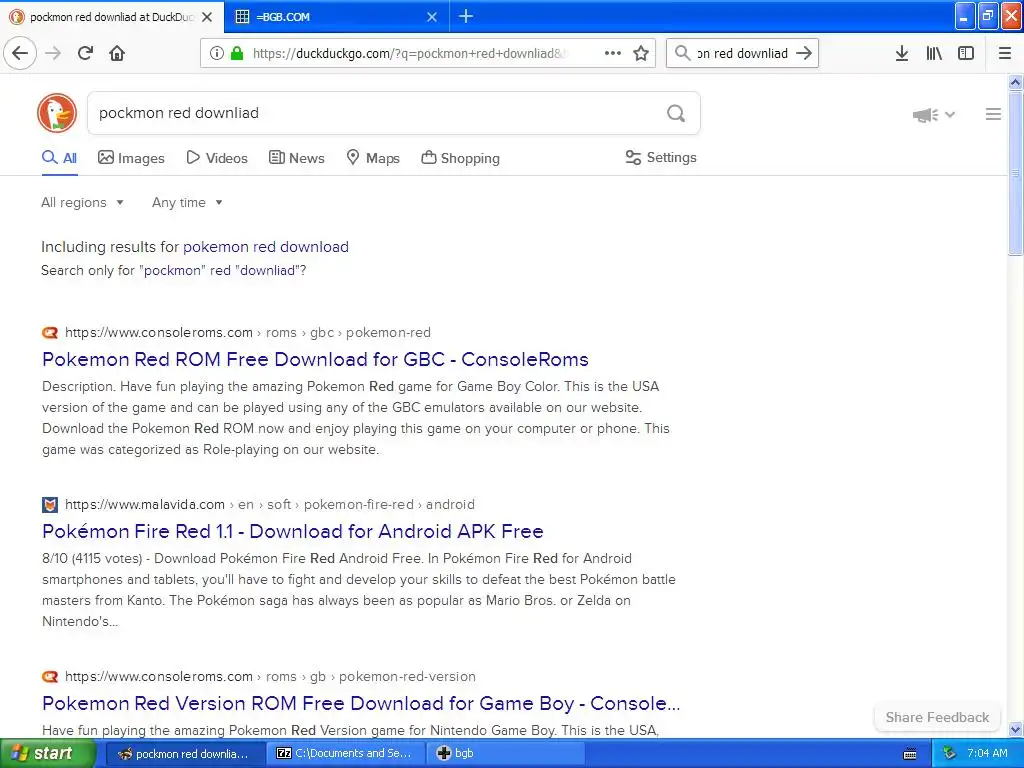Image resolution: width=1024 pixels, height=768 pixels.
Task: Click the green padlock security icon
Action: point(237,53)
